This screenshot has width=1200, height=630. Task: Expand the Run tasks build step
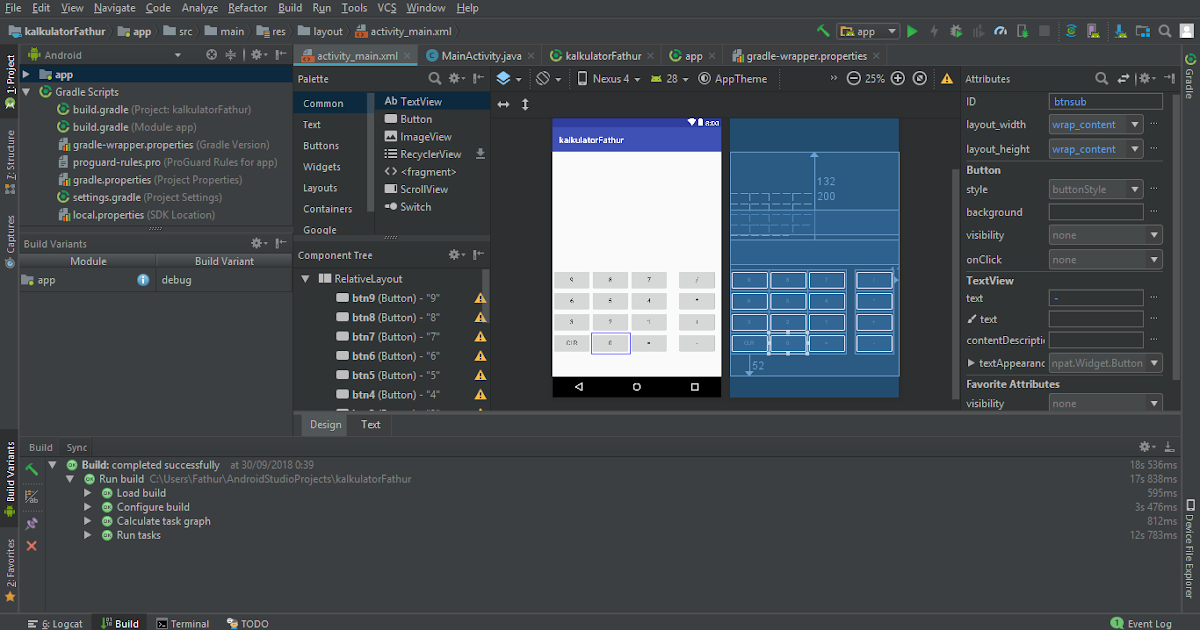pyautogui.click(x=88, y=535)
